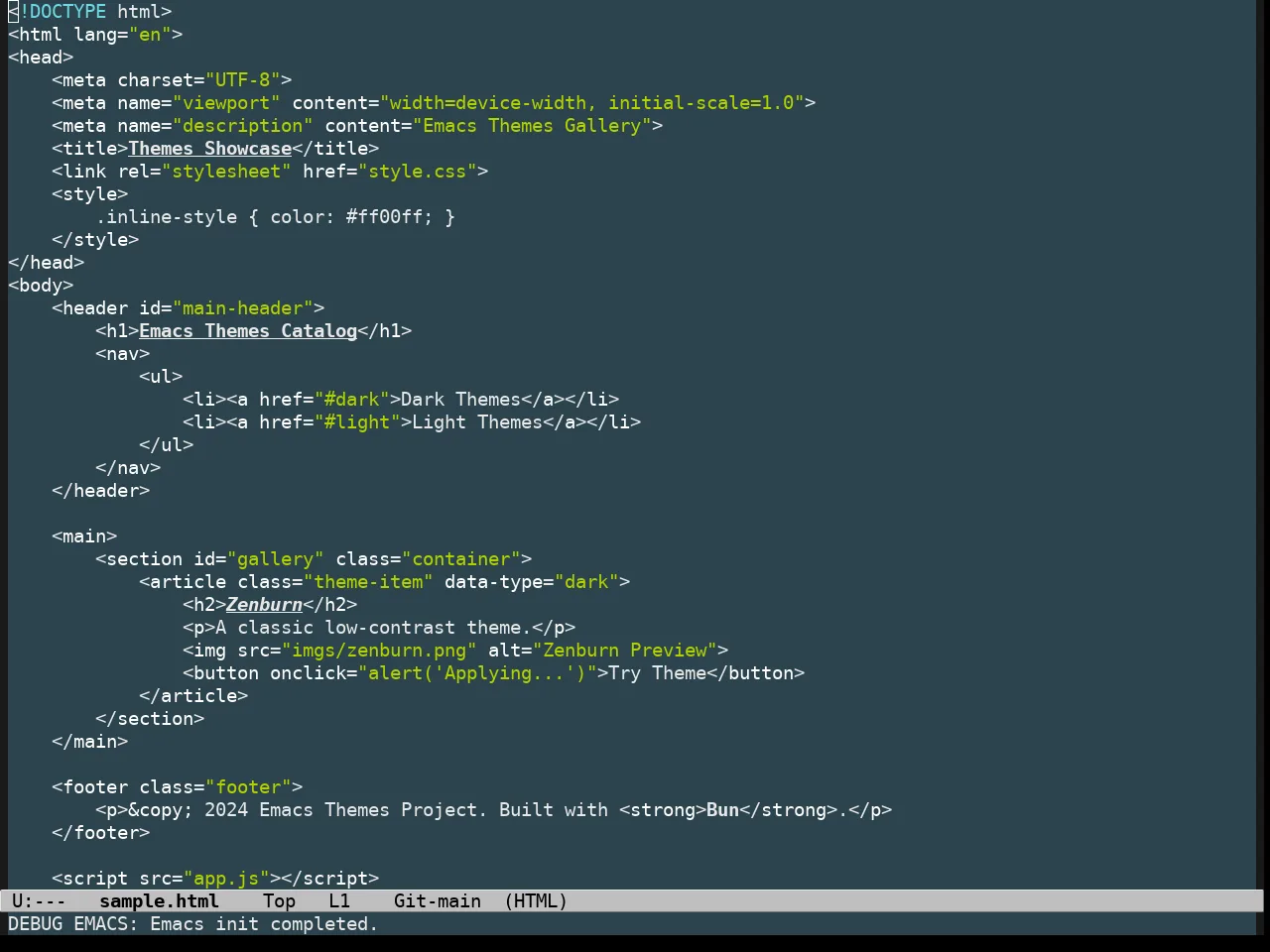Click the "stylesheet" rel value
Viewport: 1270px width, 952px height.
(x=226, y=172)
